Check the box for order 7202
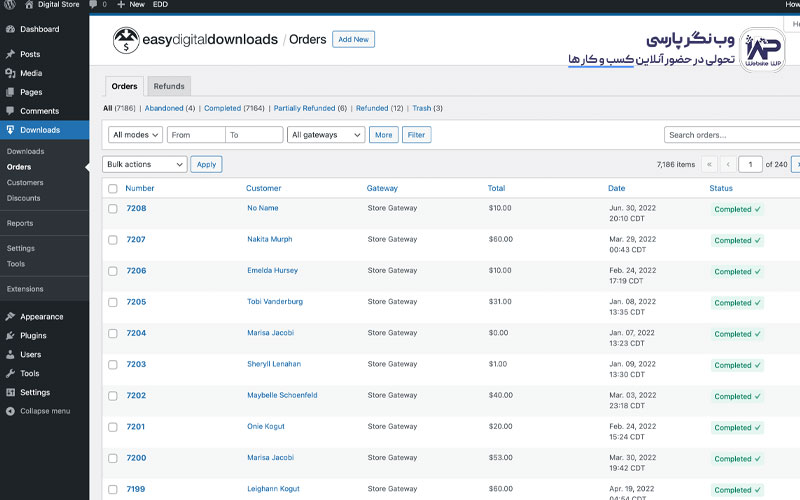This screenshot has width=800, height=500. [113, 395]
